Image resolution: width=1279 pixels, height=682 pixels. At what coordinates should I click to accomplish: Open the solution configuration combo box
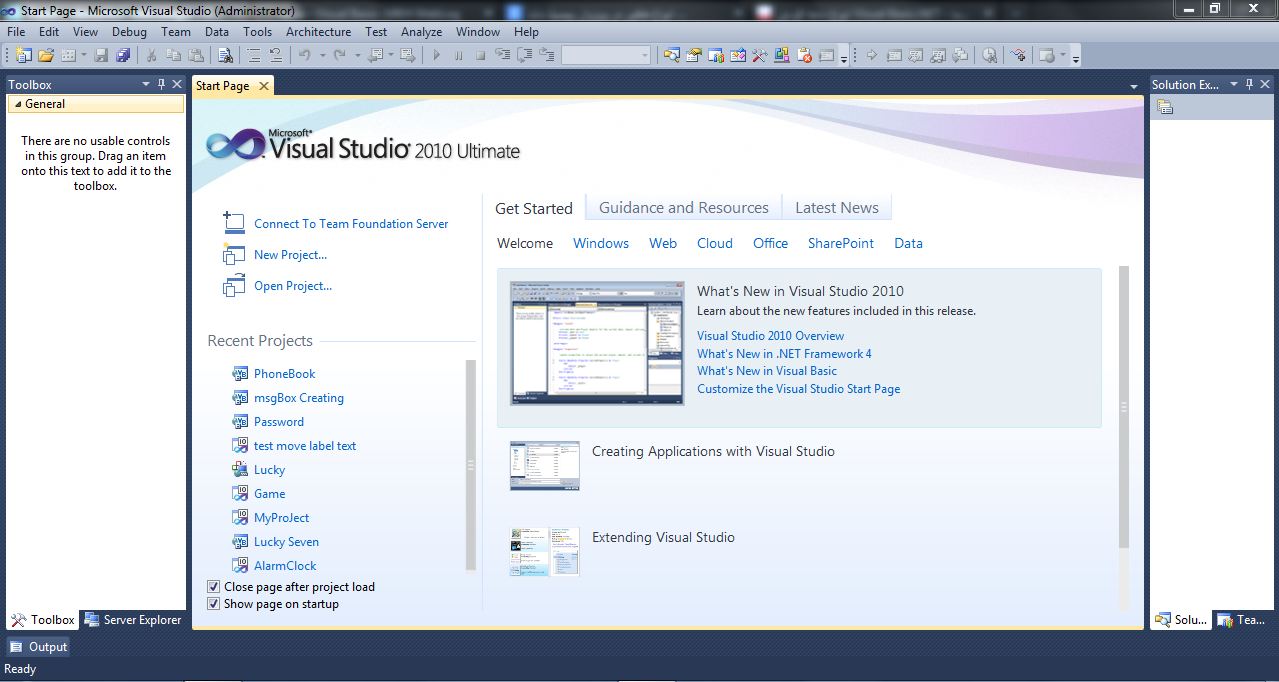[606, 55]
